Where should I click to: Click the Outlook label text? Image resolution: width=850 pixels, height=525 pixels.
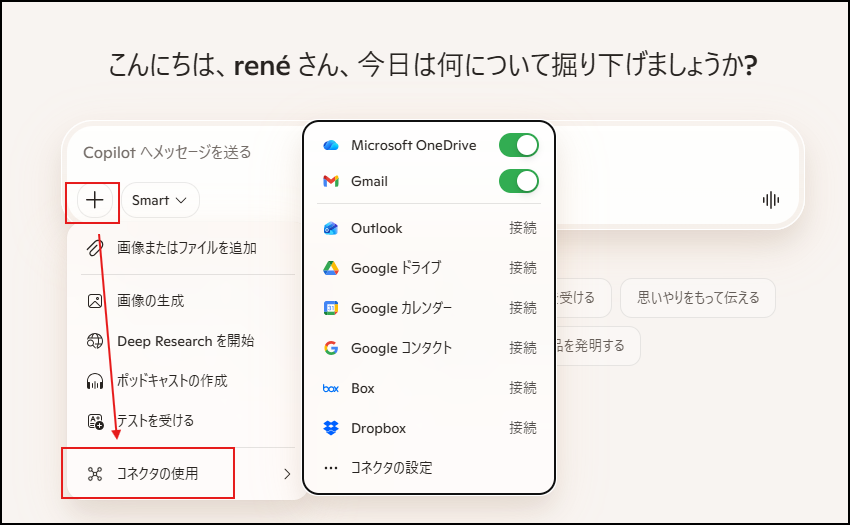(x=377, y=228)
